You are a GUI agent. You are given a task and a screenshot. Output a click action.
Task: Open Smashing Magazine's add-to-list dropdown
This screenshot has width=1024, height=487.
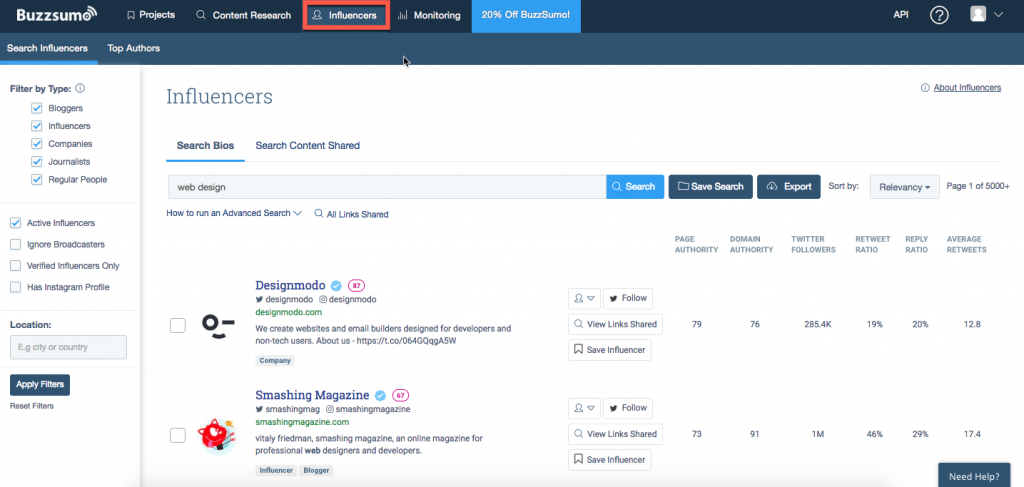[x=584, y=408]
